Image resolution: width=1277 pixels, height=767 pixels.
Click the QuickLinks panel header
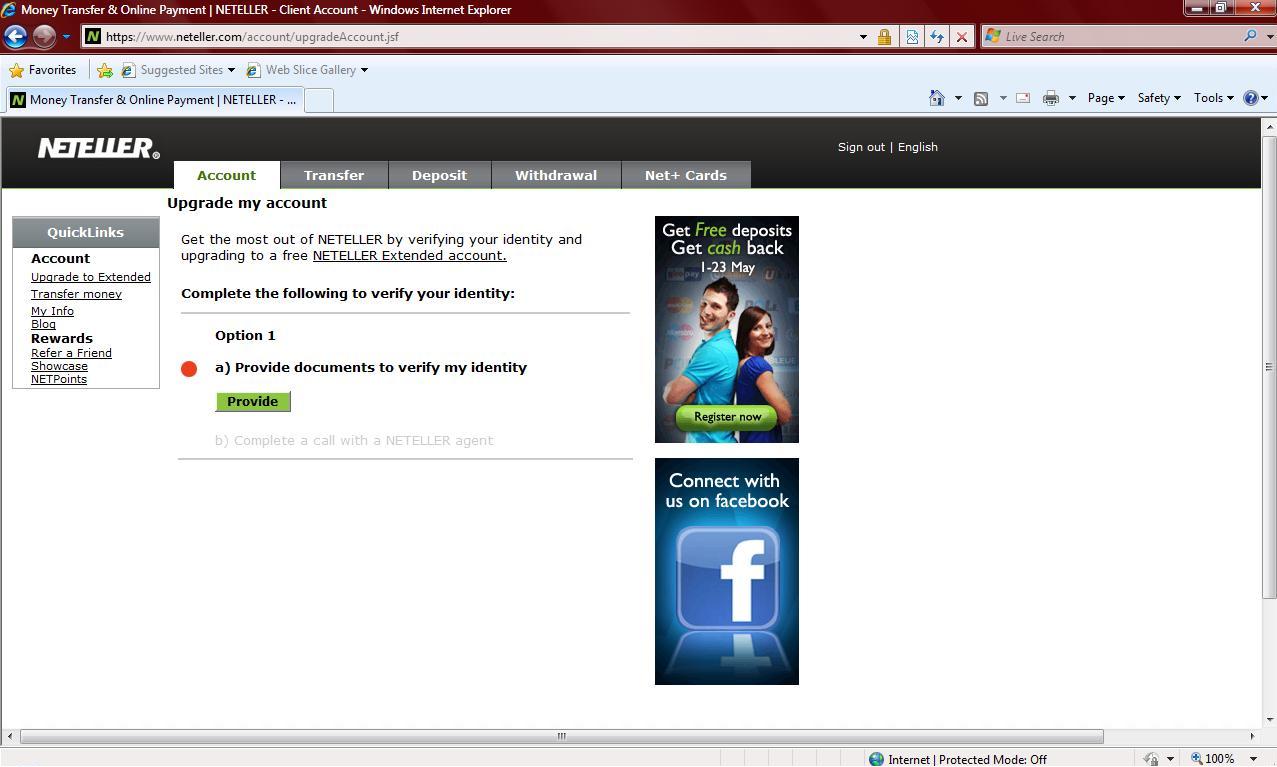pos(85,232)
